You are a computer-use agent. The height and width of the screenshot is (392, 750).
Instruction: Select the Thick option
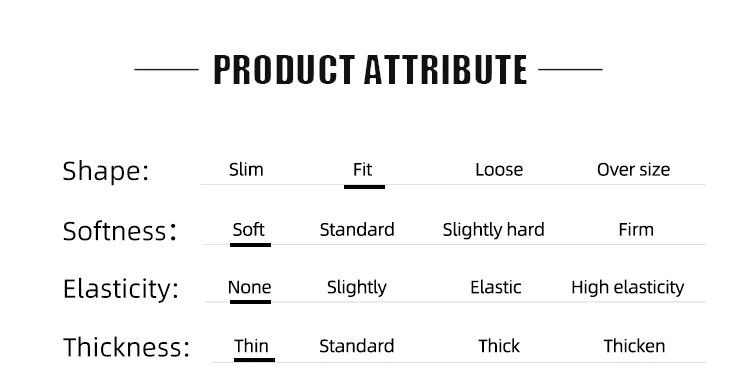pyautogui.click(x=499, y=346)
